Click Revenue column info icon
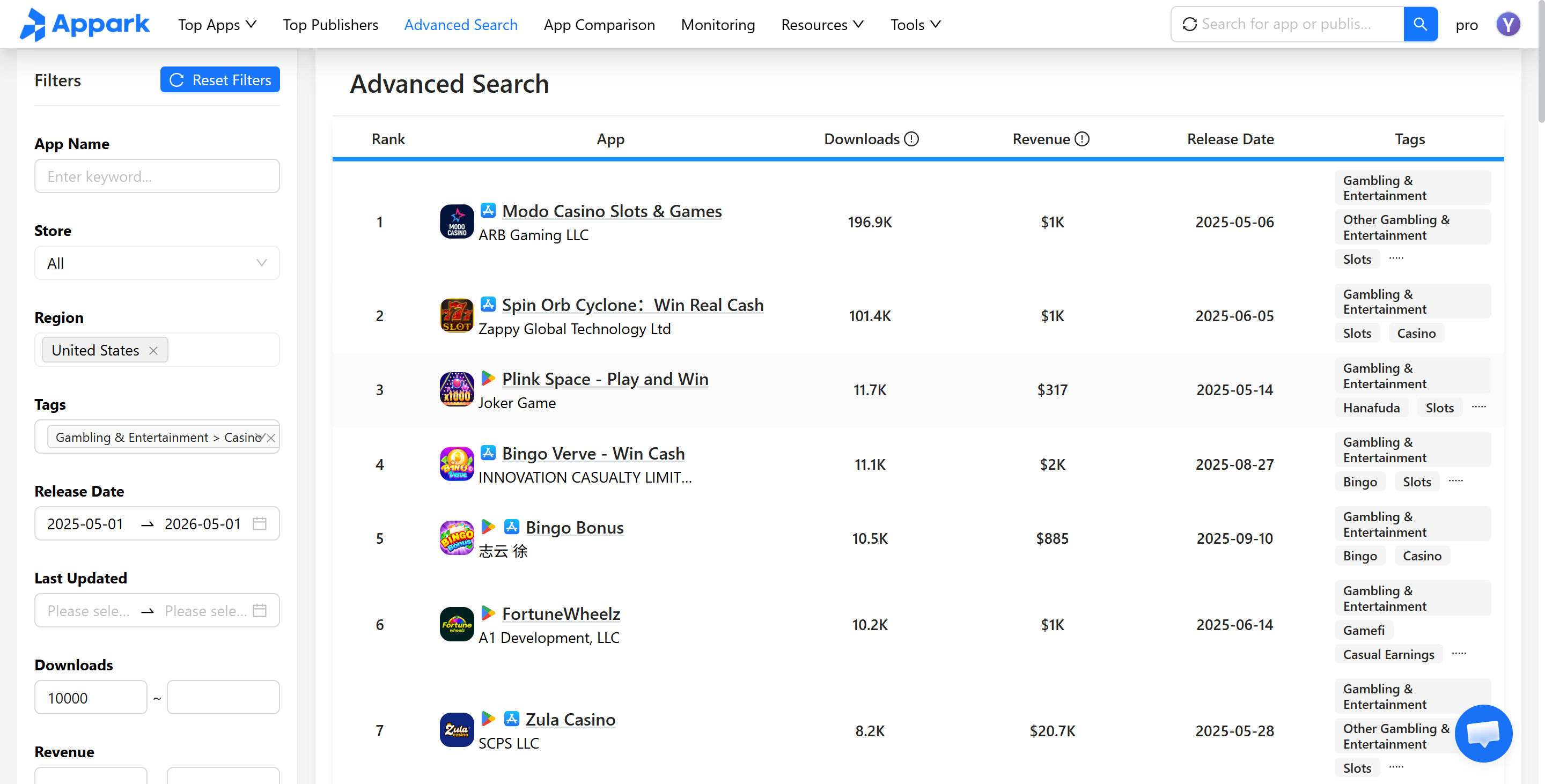Image resolution: width=1545 pixels, height=784 pixels. click(1081, 139)
